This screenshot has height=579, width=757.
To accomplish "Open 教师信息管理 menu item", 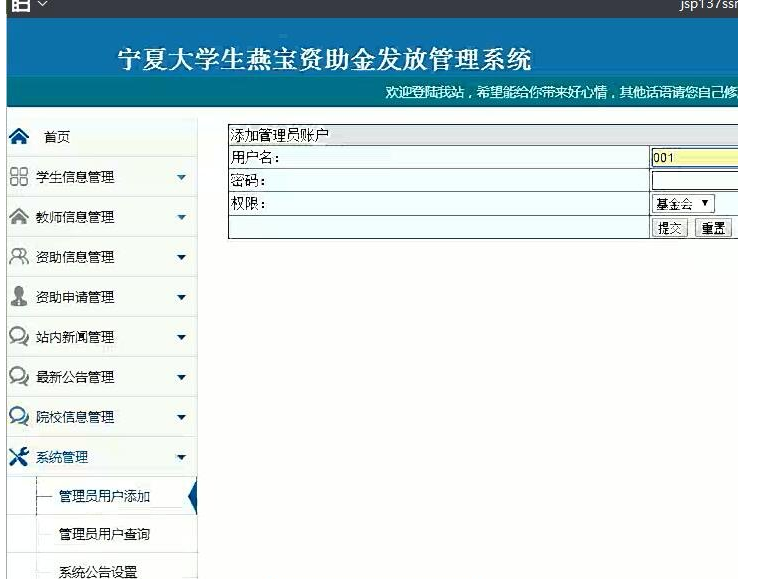I will point(75,217).
